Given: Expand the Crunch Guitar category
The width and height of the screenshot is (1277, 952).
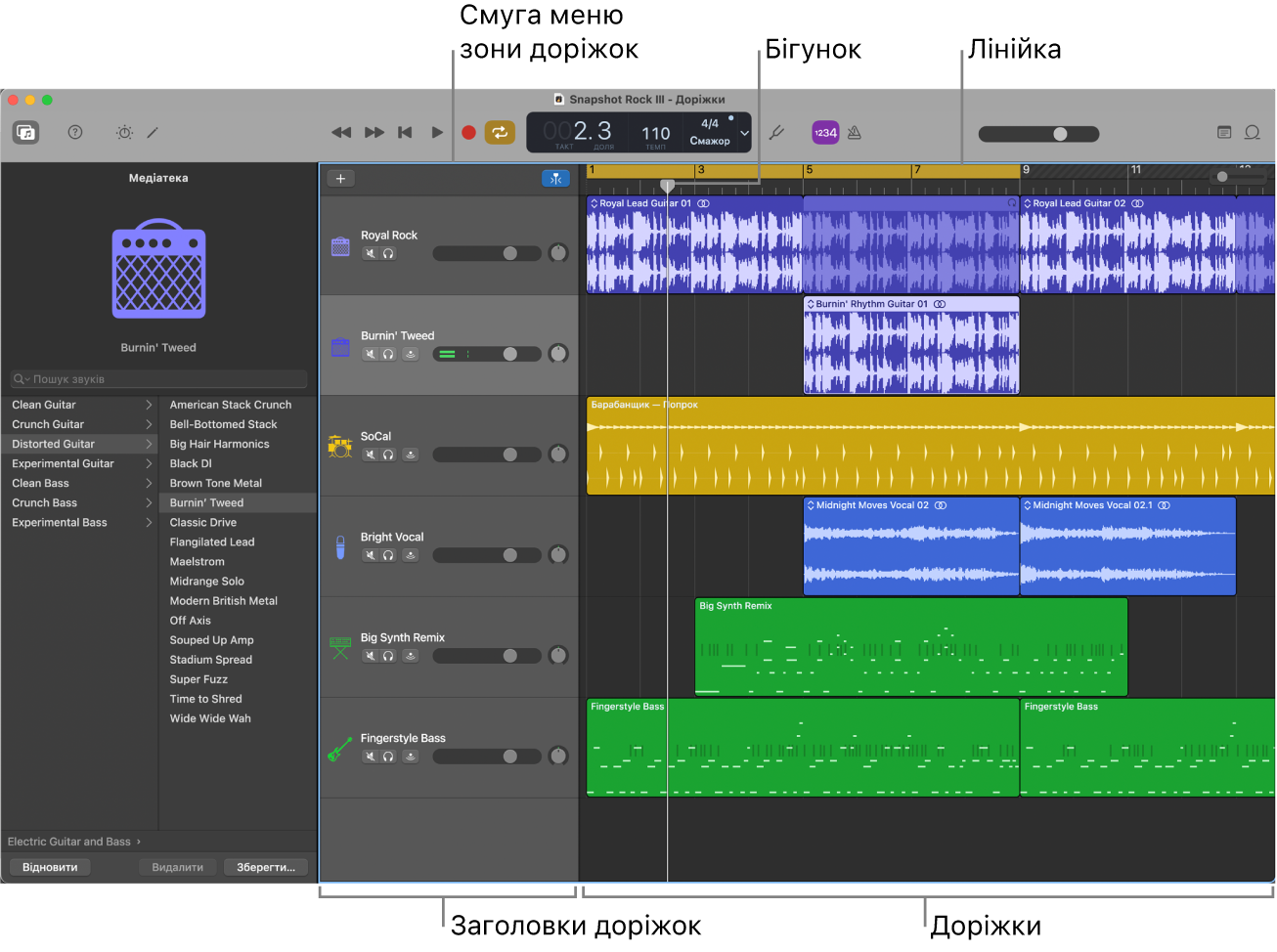Looking at the screenshot, I should (x=149, y=424).
